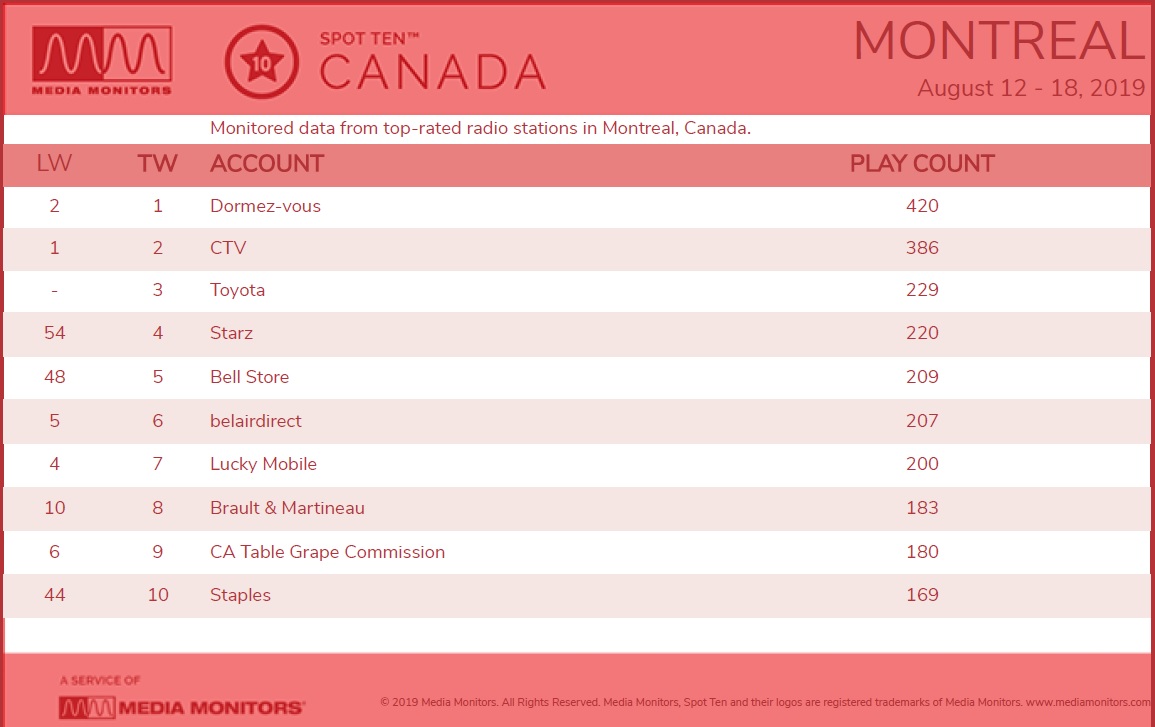Select the CTV account entry
The width and height of the screenshot is (1155, 727).
(228, 248)
